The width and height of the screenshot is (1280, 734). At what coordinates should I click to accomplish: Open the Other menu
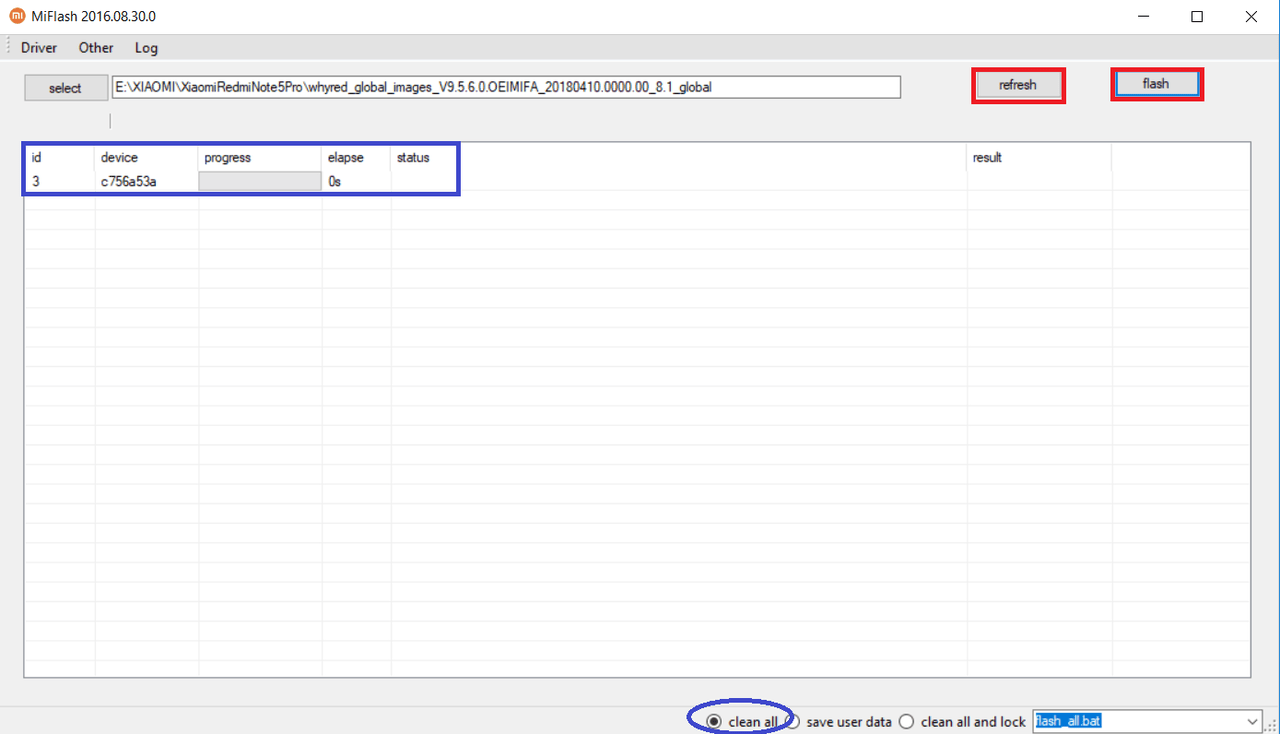[x=96, y=48]
